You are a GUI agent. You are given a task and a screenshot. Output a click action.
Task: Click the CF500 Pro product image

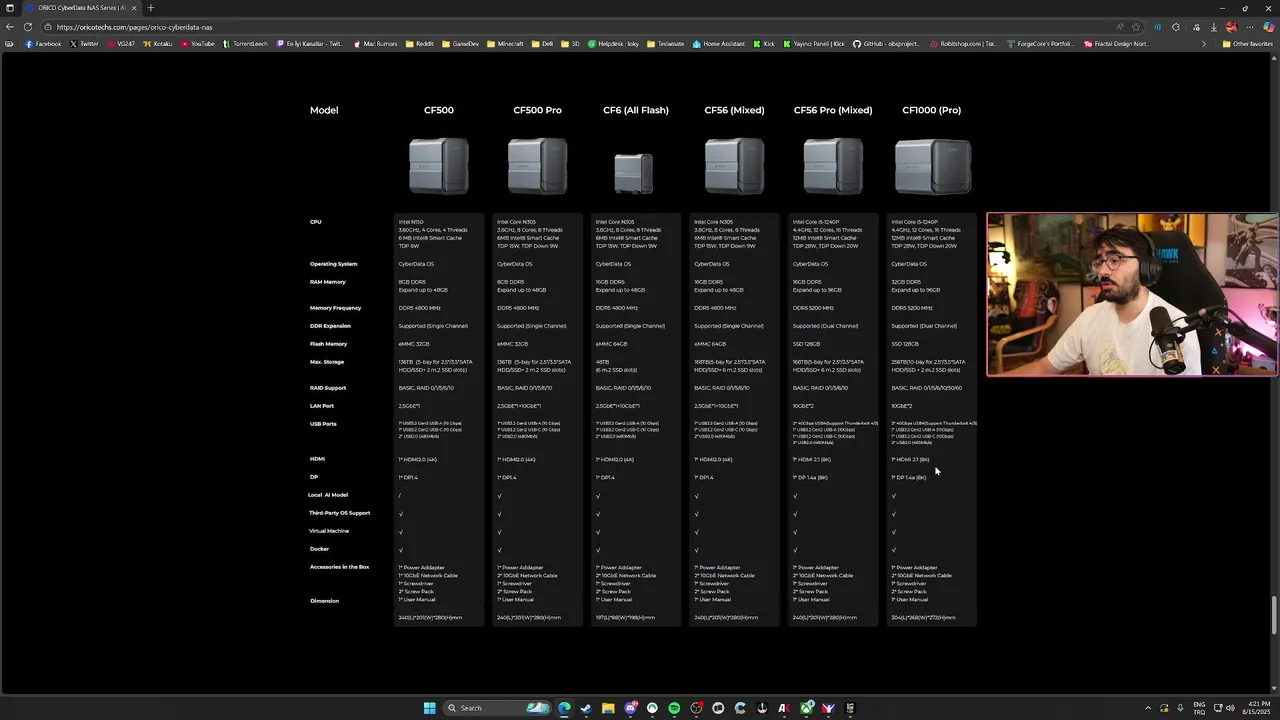pos(537,166)
